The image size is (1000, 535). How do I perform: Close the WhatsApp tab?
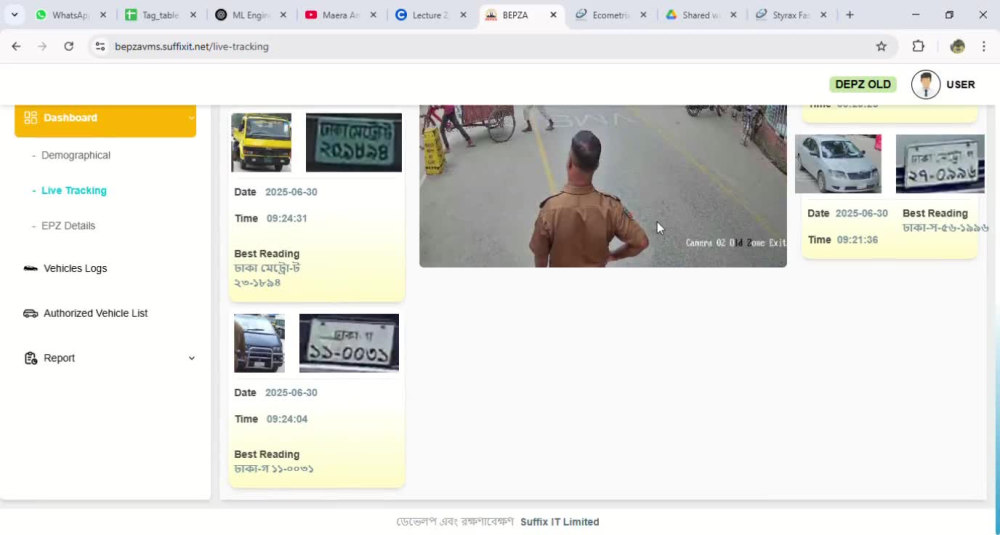pyautogui.click(x=103, y=15)
